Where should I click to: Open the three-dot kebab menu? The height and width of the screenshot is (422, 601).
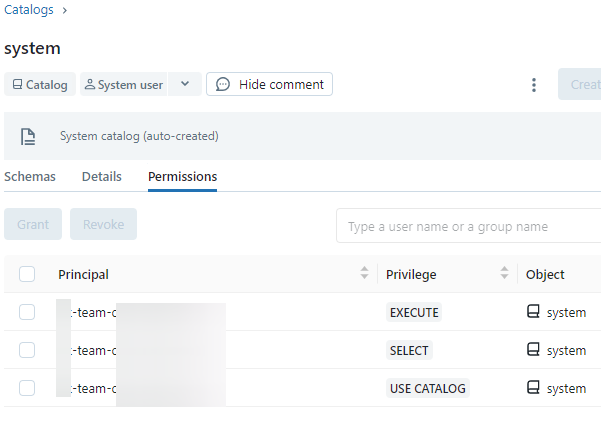(534, 85)
